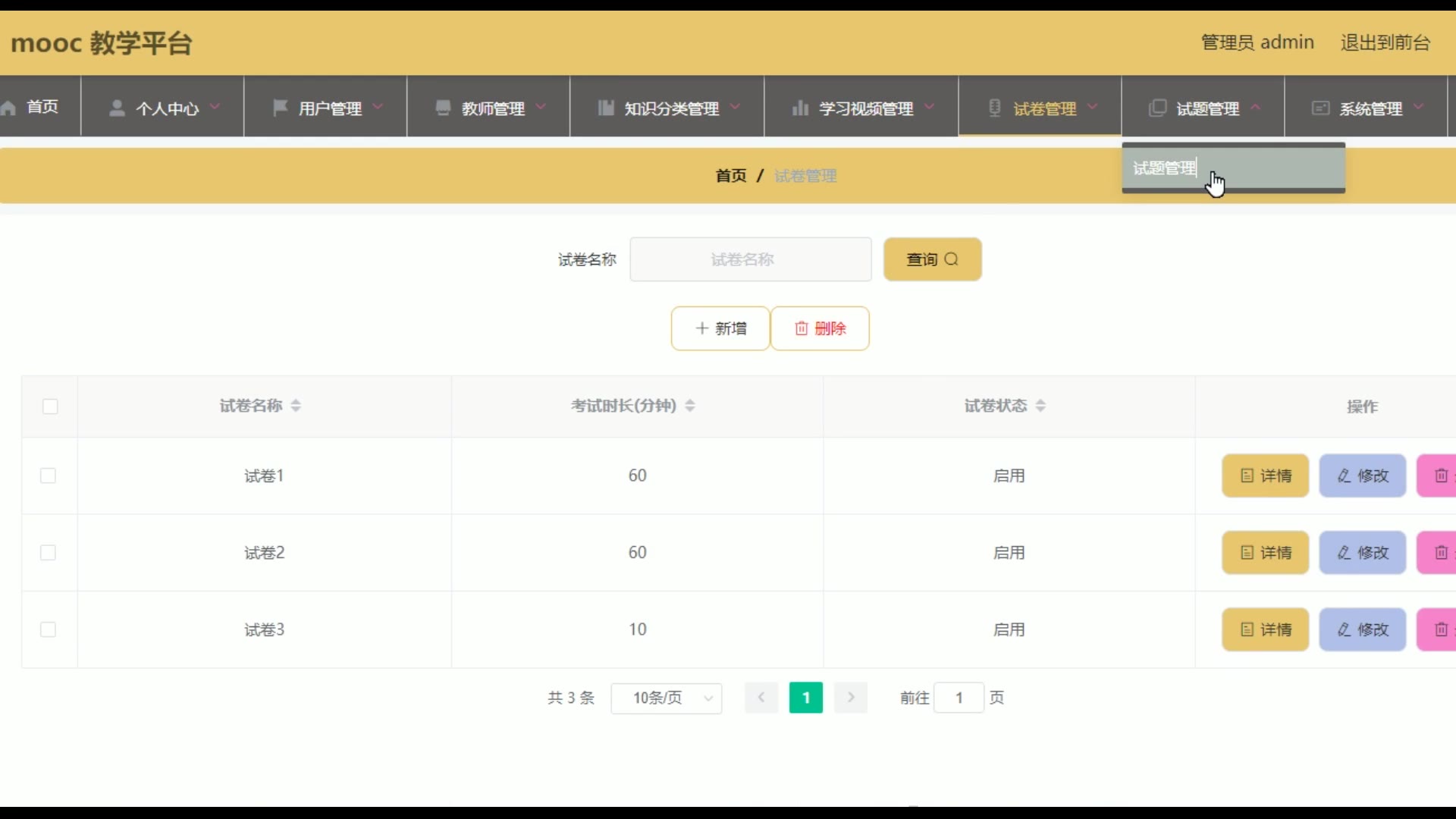Click the flag icon beside 用户管理

[x=280, y=108]
